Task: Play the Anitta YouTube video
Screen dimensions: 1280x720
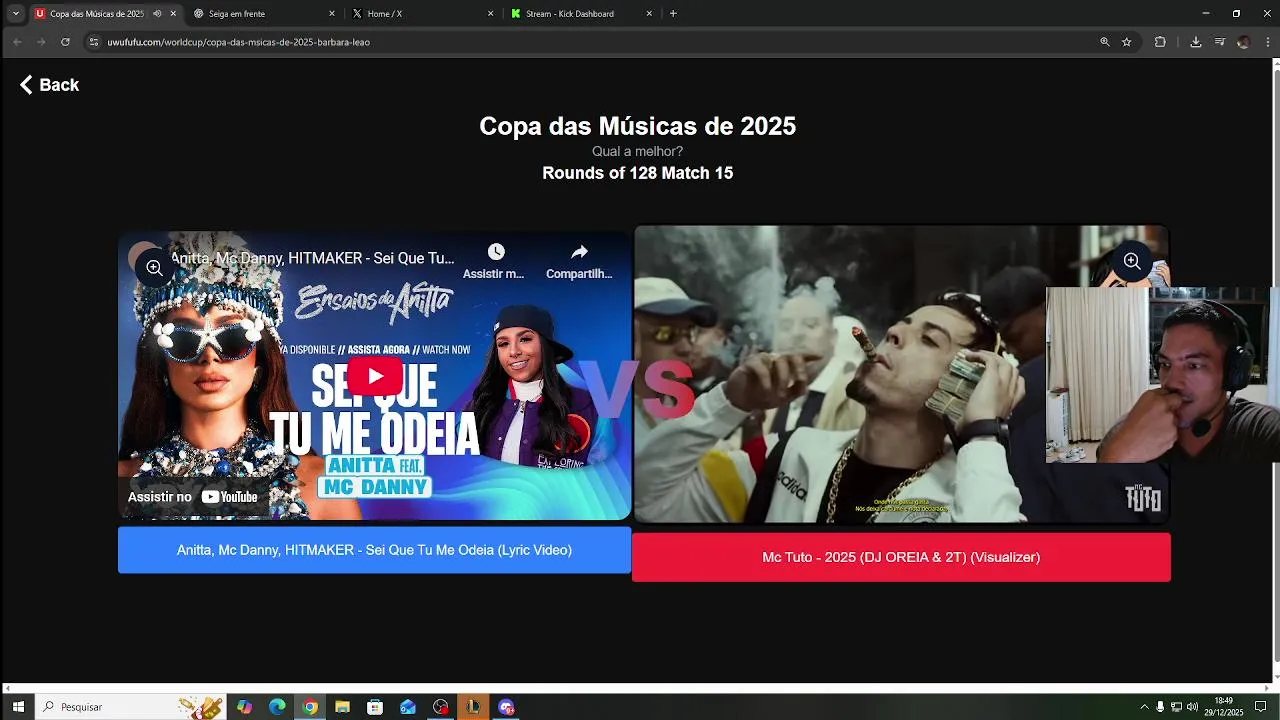Action: click(x=375, y=376)
